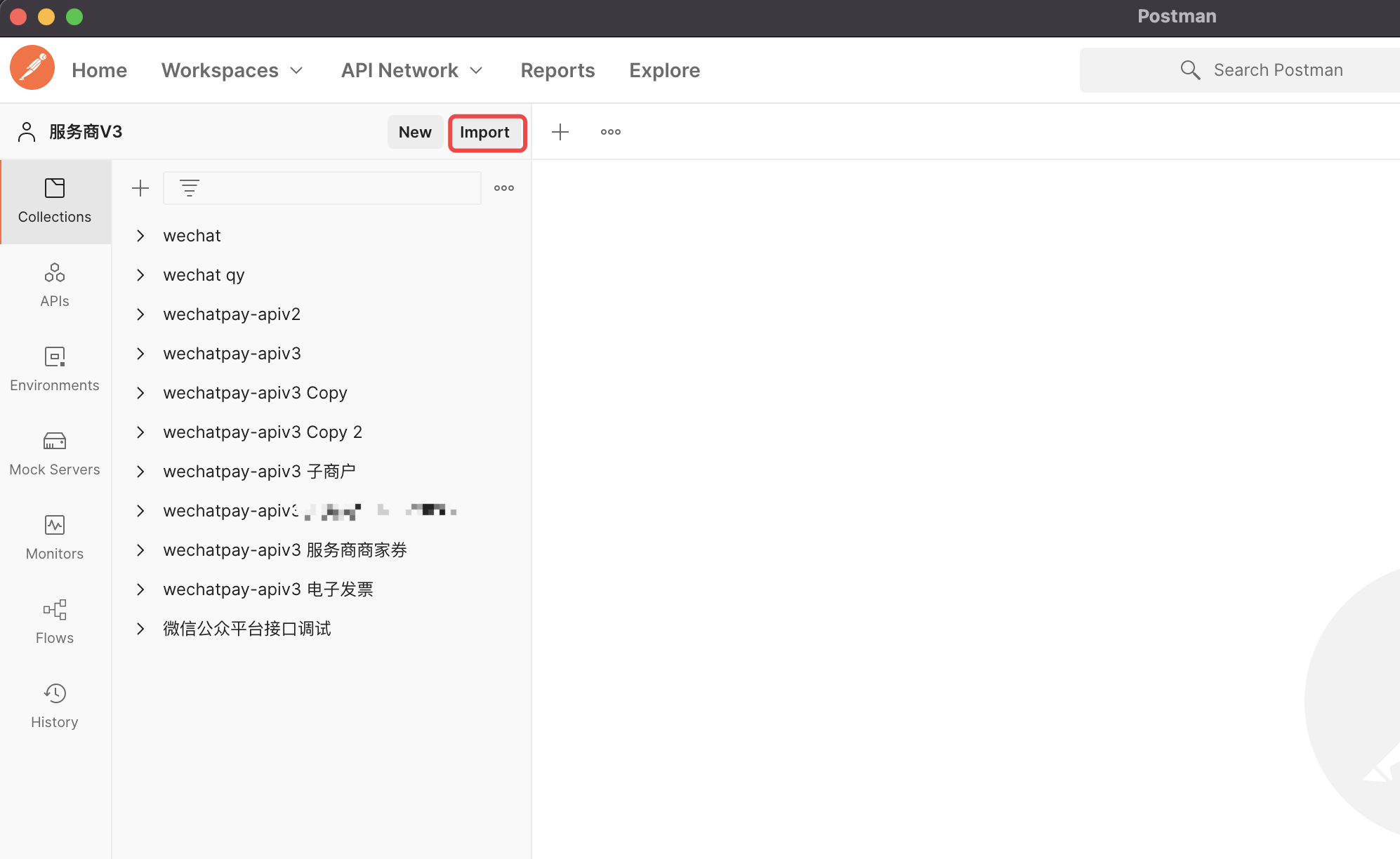Click the plus icon to create collection

[140, 188]
